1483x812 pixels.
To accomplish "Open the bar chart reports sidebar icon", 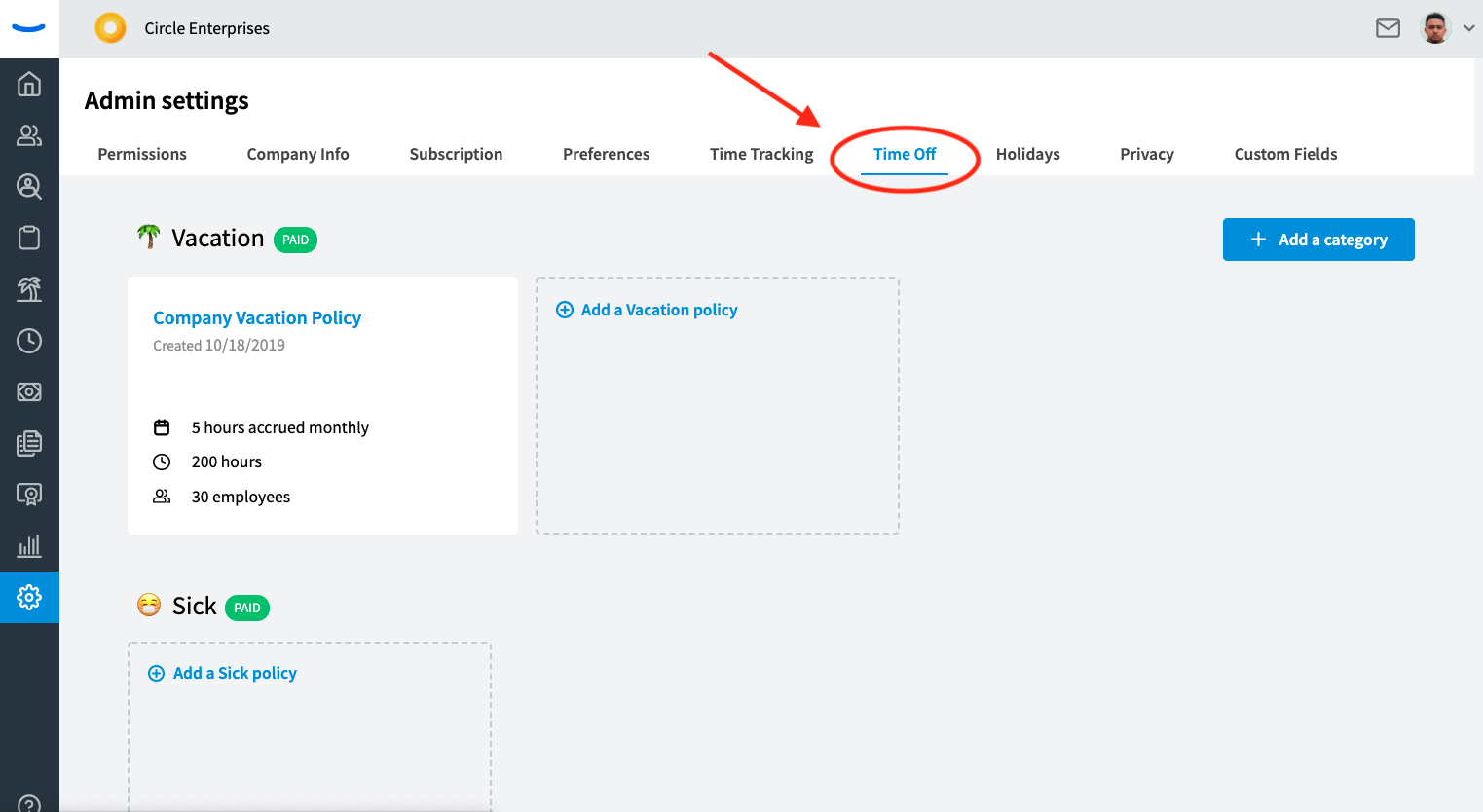I will coord(29,545).
